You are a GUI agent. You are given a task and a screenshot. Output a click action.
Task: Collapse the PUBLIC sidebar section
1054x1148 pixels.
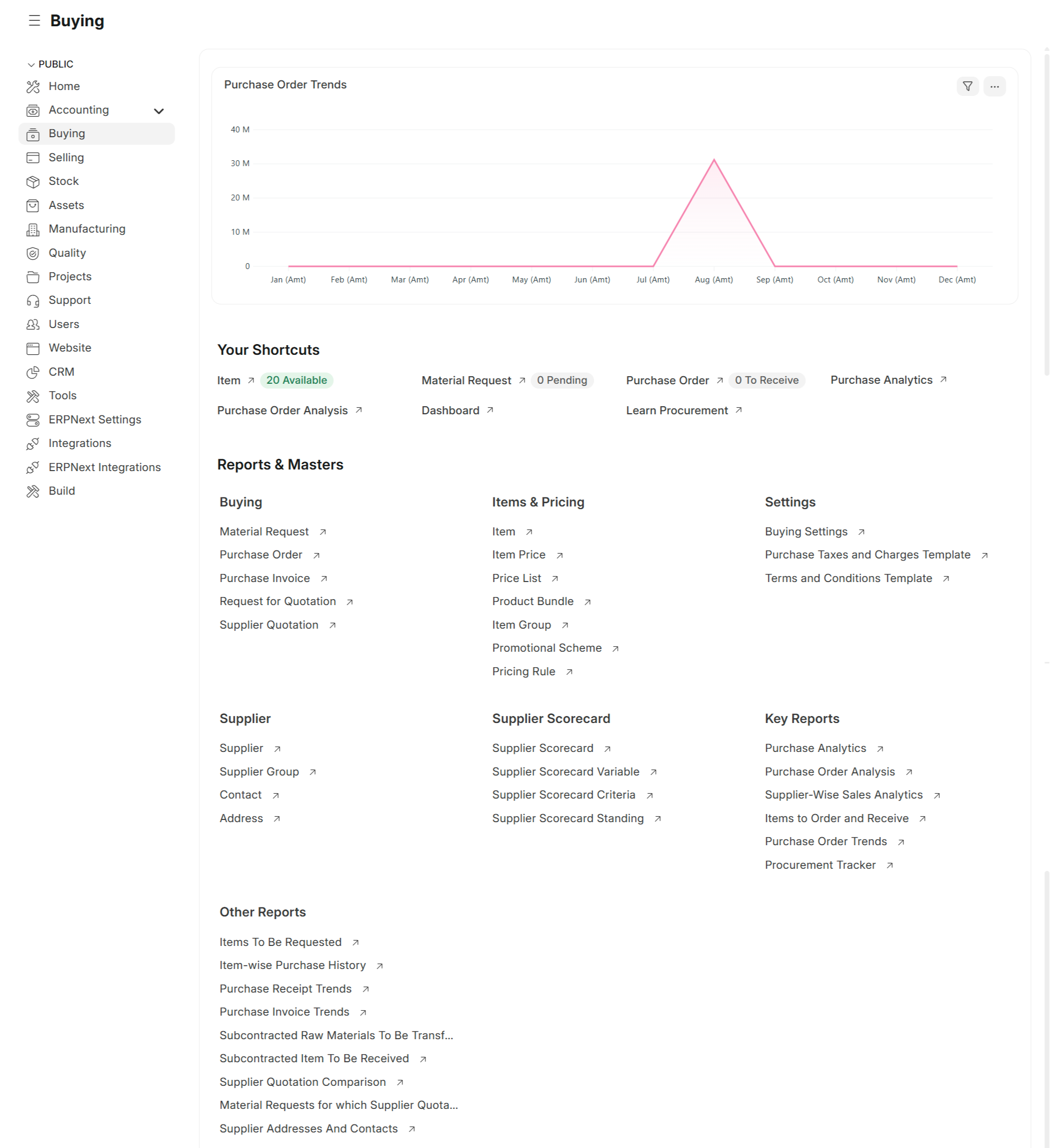tap(32, 64)
